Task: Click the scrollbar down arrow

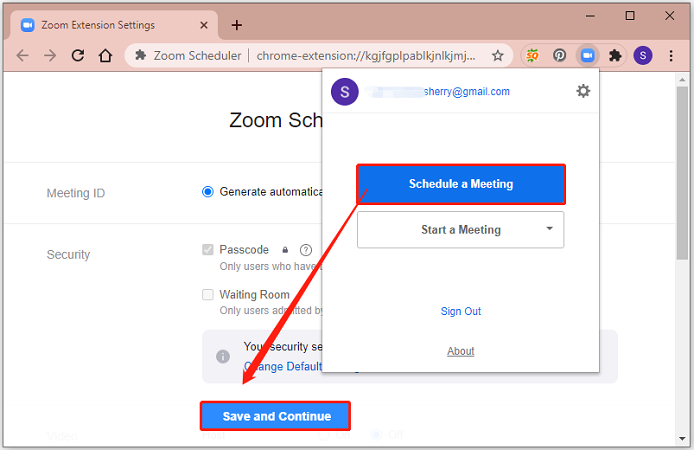Action: click(x=682, y=439)
